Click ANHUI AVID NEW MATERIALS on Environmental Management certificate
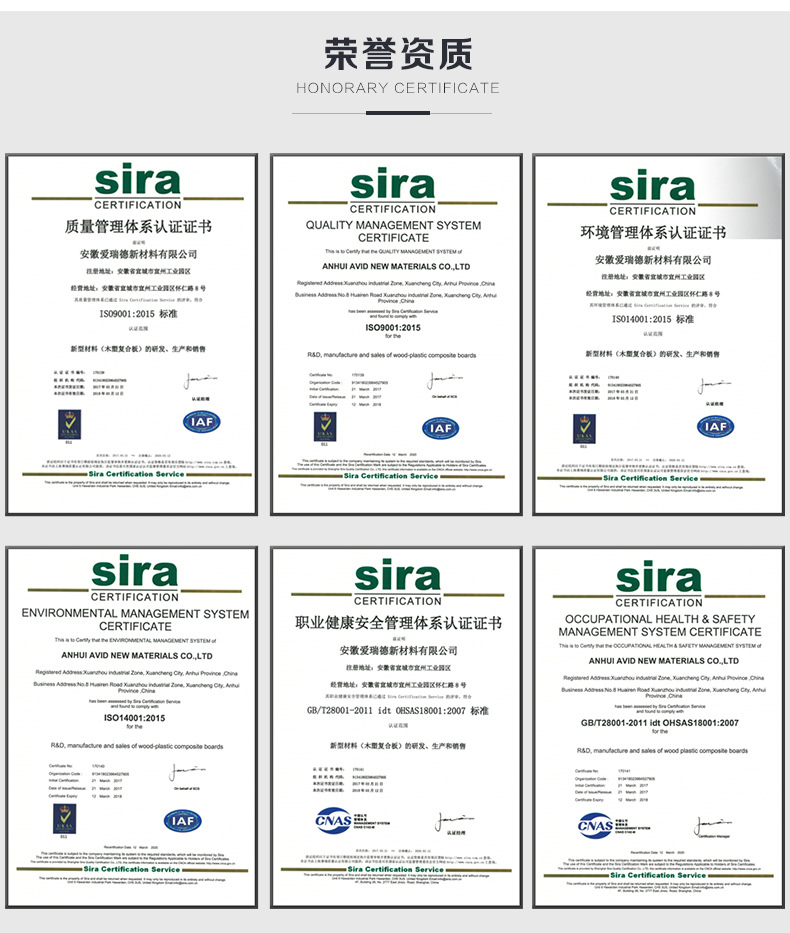 (x=137, y=656)
